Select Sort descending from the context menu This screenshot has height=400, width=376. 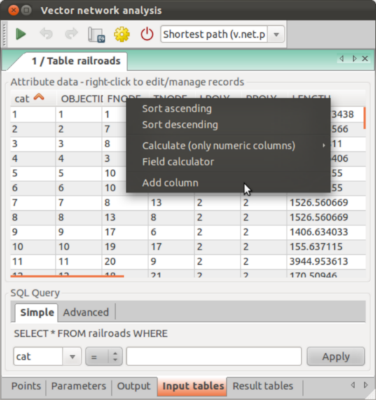(180, 125)
